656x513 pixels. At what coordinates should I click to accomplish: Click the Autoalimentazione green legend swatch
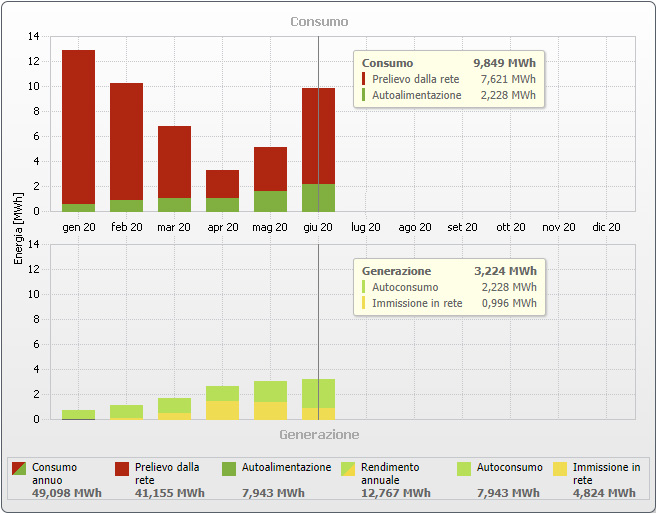click(229, 469)
